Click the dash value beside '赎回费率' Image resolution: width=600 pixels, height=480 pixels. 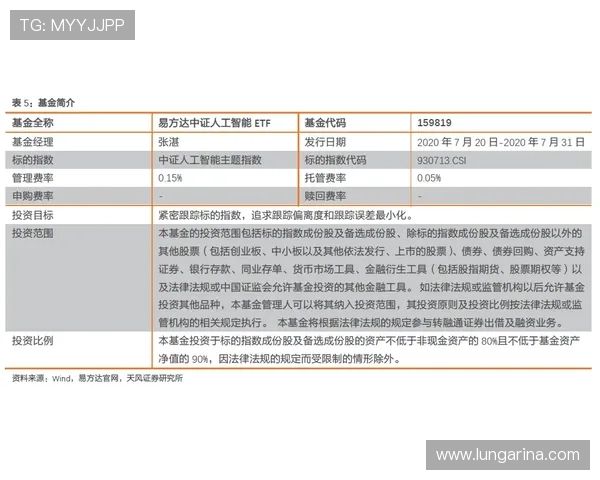[420, 196]
